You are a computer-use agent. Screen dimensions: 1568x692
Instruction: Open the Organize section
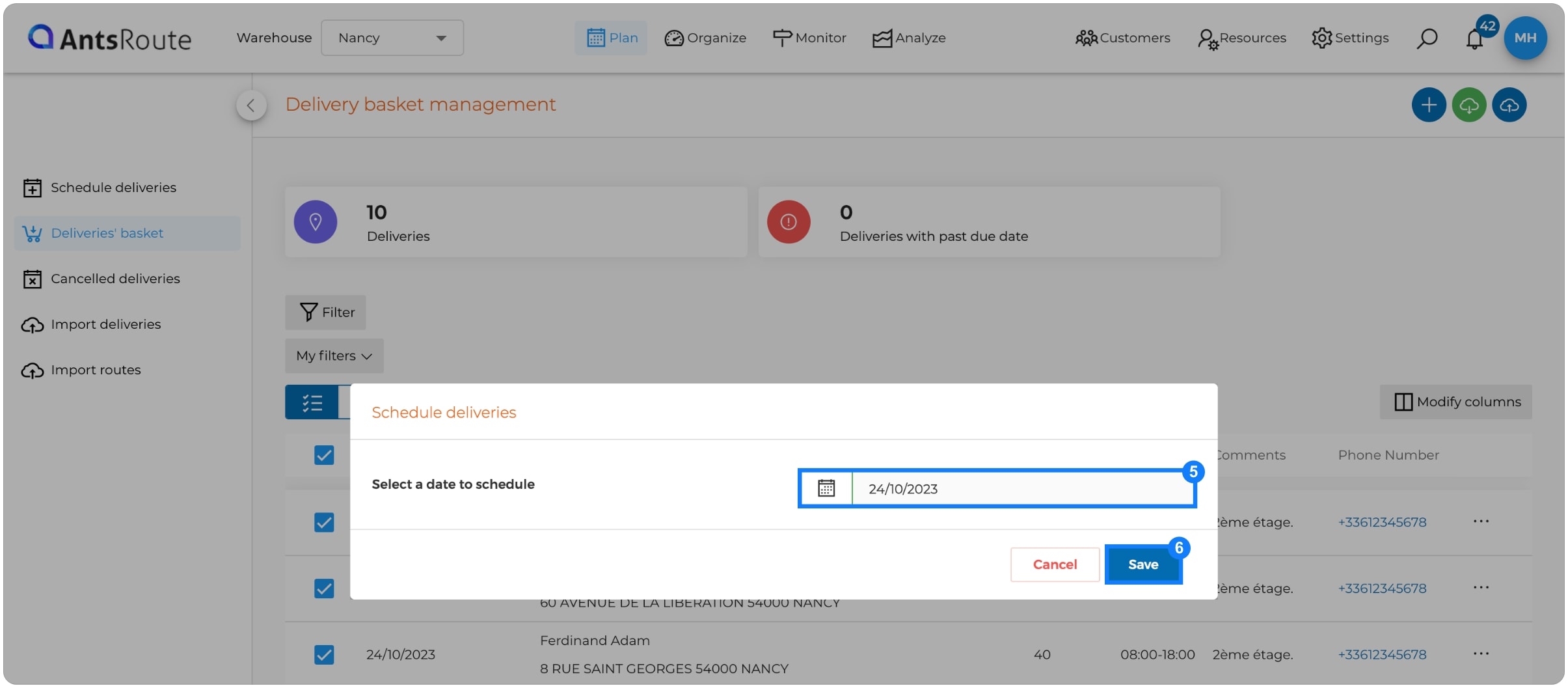(705, 38)
